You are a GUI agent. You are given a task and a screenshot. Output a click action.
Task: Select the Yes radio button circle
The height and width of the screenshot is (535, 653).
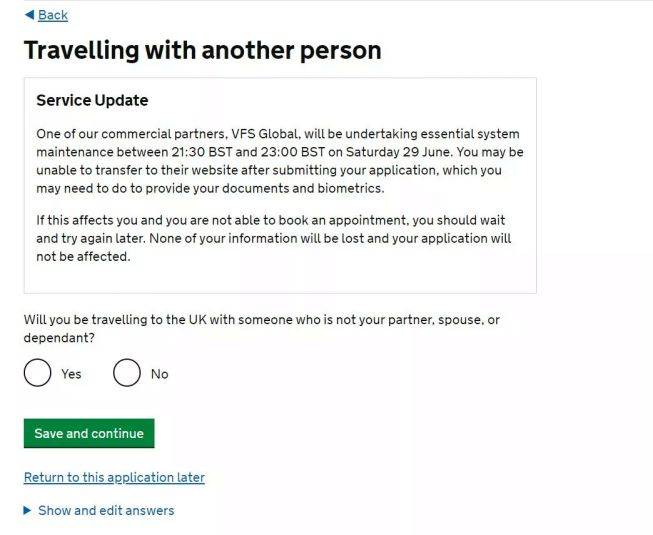click(38, 373)
